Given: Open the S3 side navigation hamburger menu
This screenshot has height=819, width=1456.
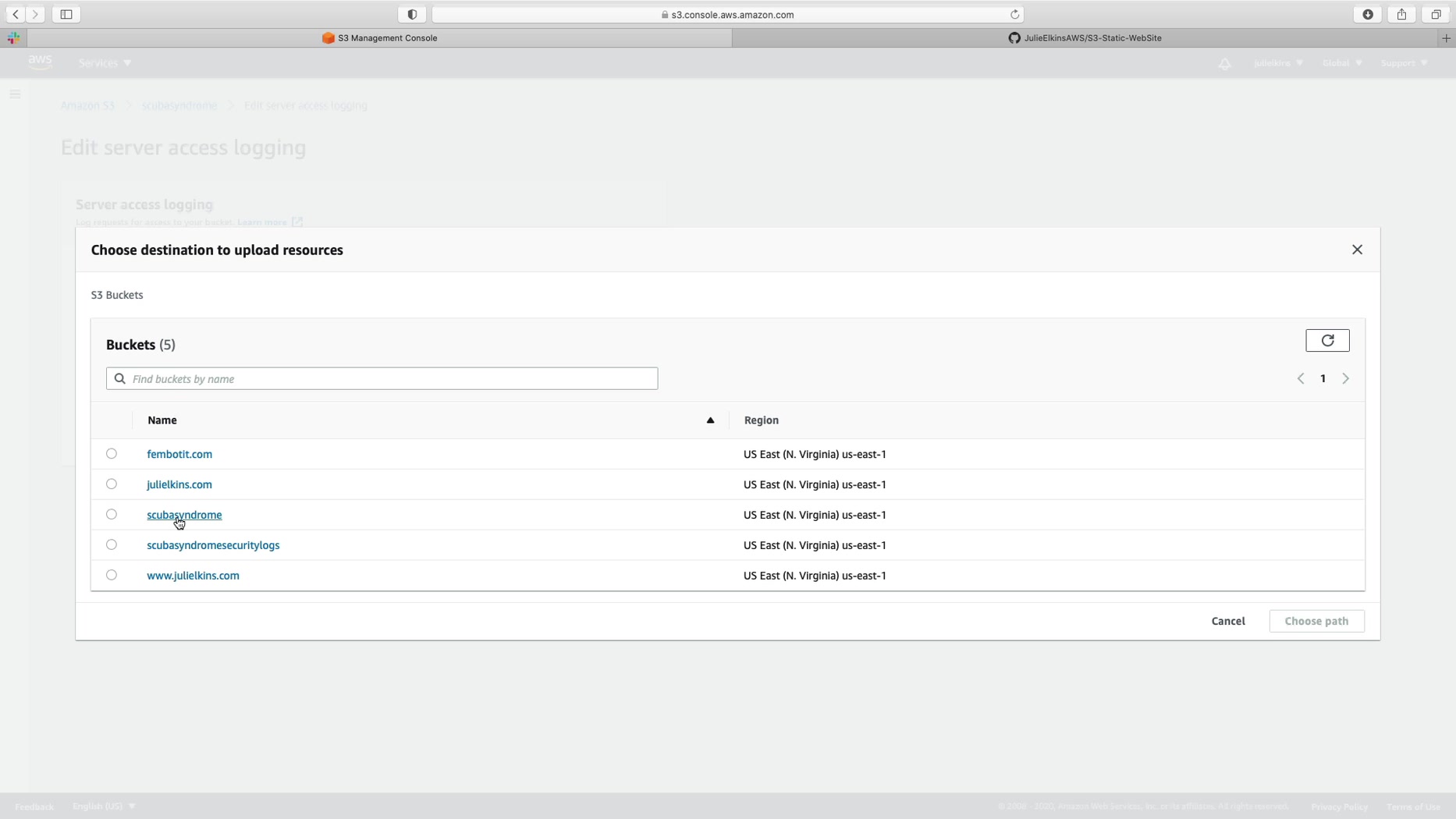Looking at the screenshot, I should pos(15,94).
